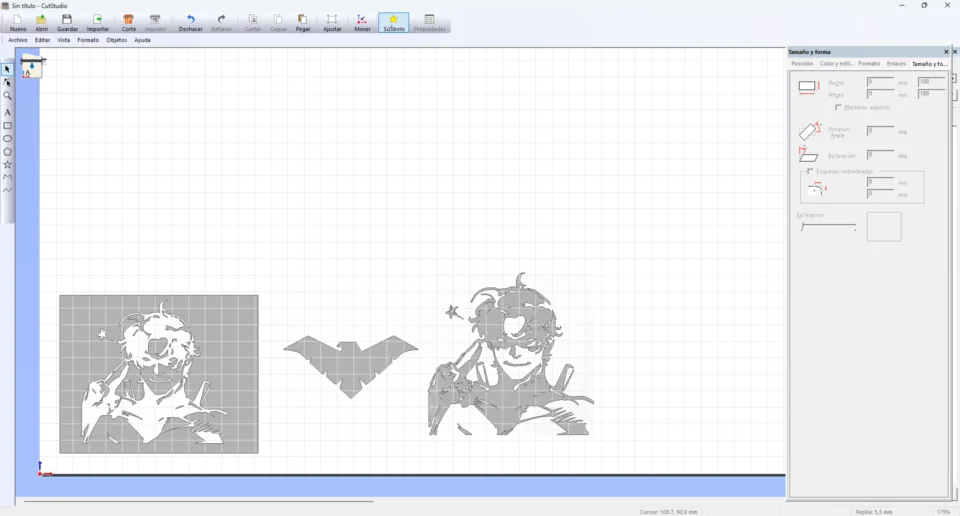Screen dimensions: 960x516
Task: Create a new document with Nuevo
Action: [18, 23]
